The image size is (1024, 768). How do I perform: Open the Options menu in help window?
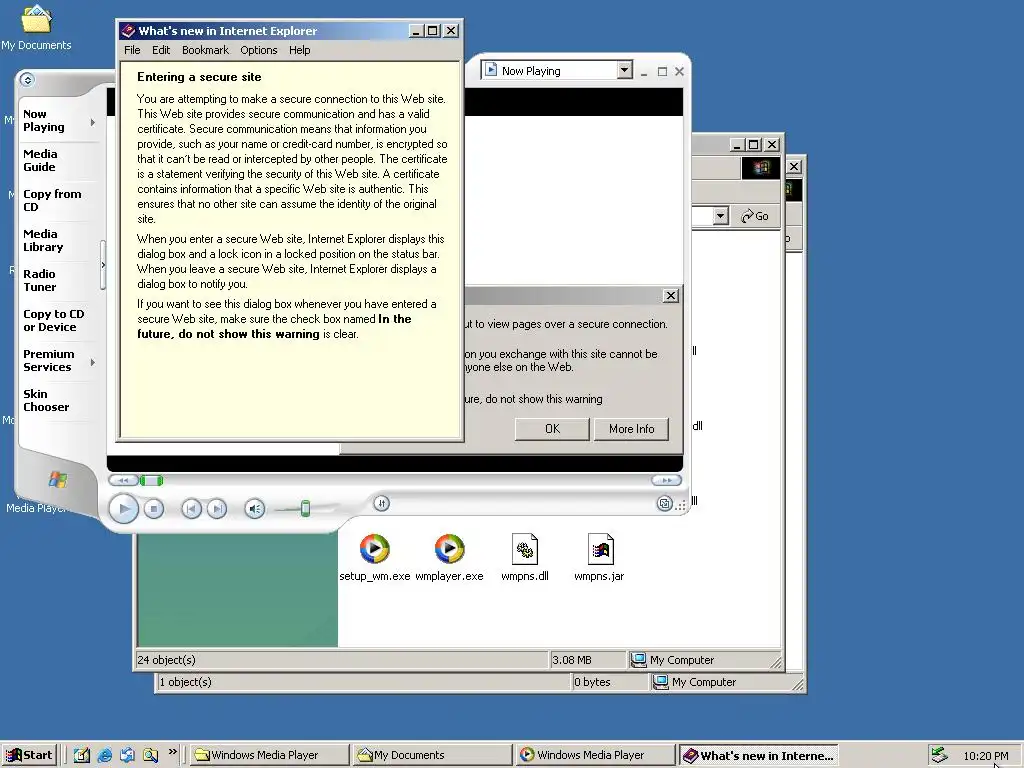point(259,50)
